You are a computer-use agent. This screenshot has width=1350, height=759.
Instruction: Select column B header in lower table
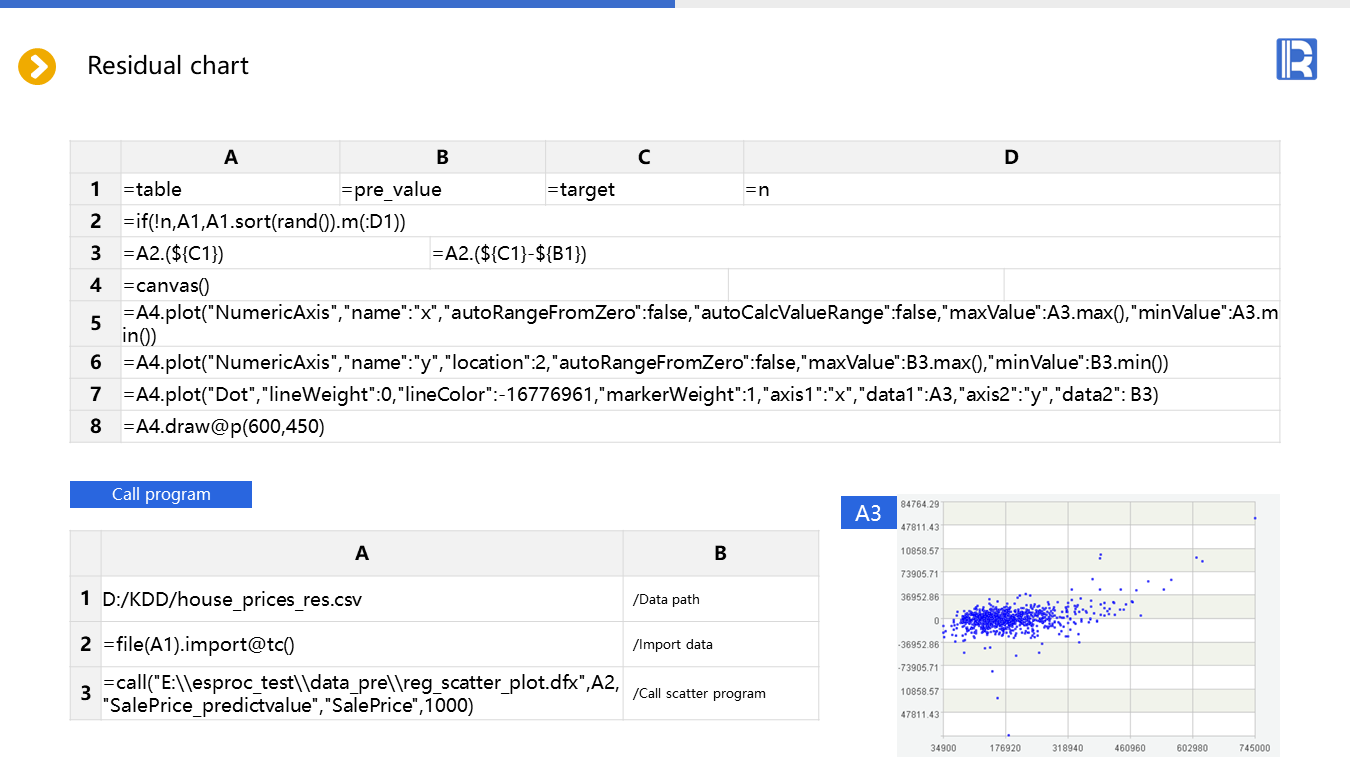720,553
